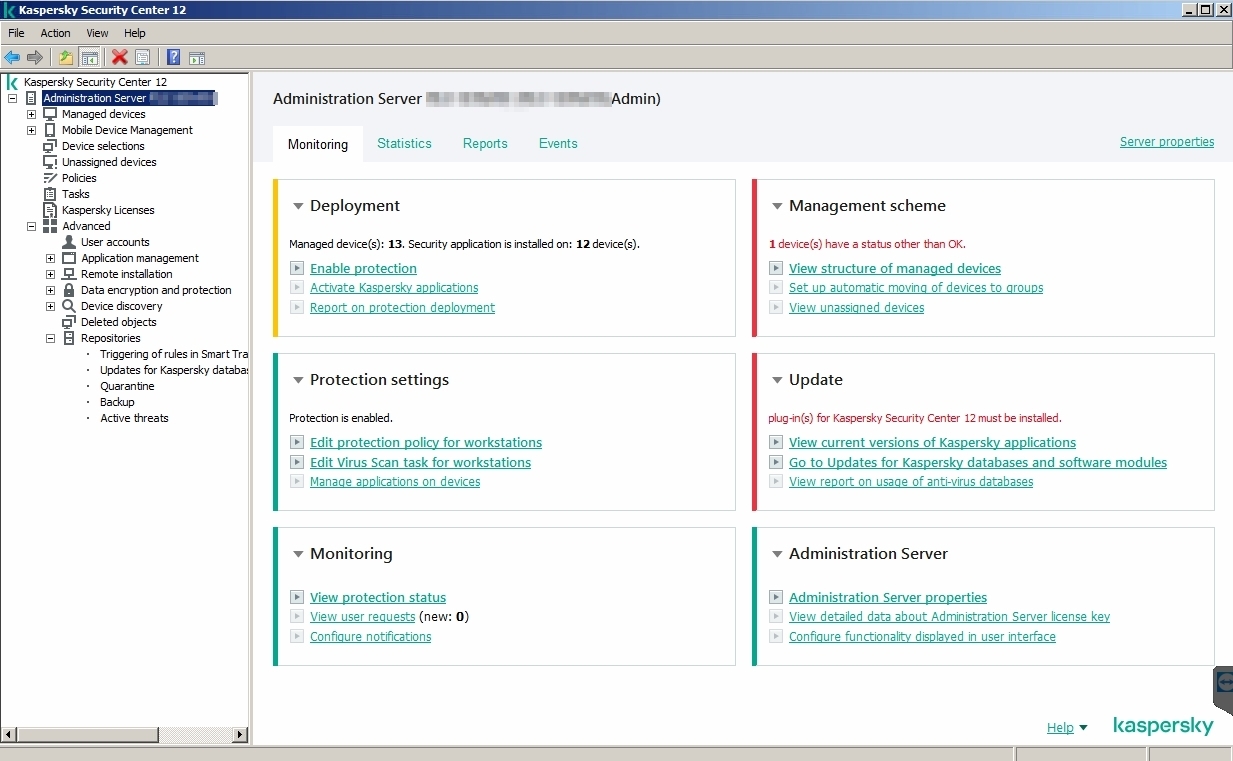Click the Device discovery magnifier icon
This screenshot has height=761, width=1233.
(69, 306)
